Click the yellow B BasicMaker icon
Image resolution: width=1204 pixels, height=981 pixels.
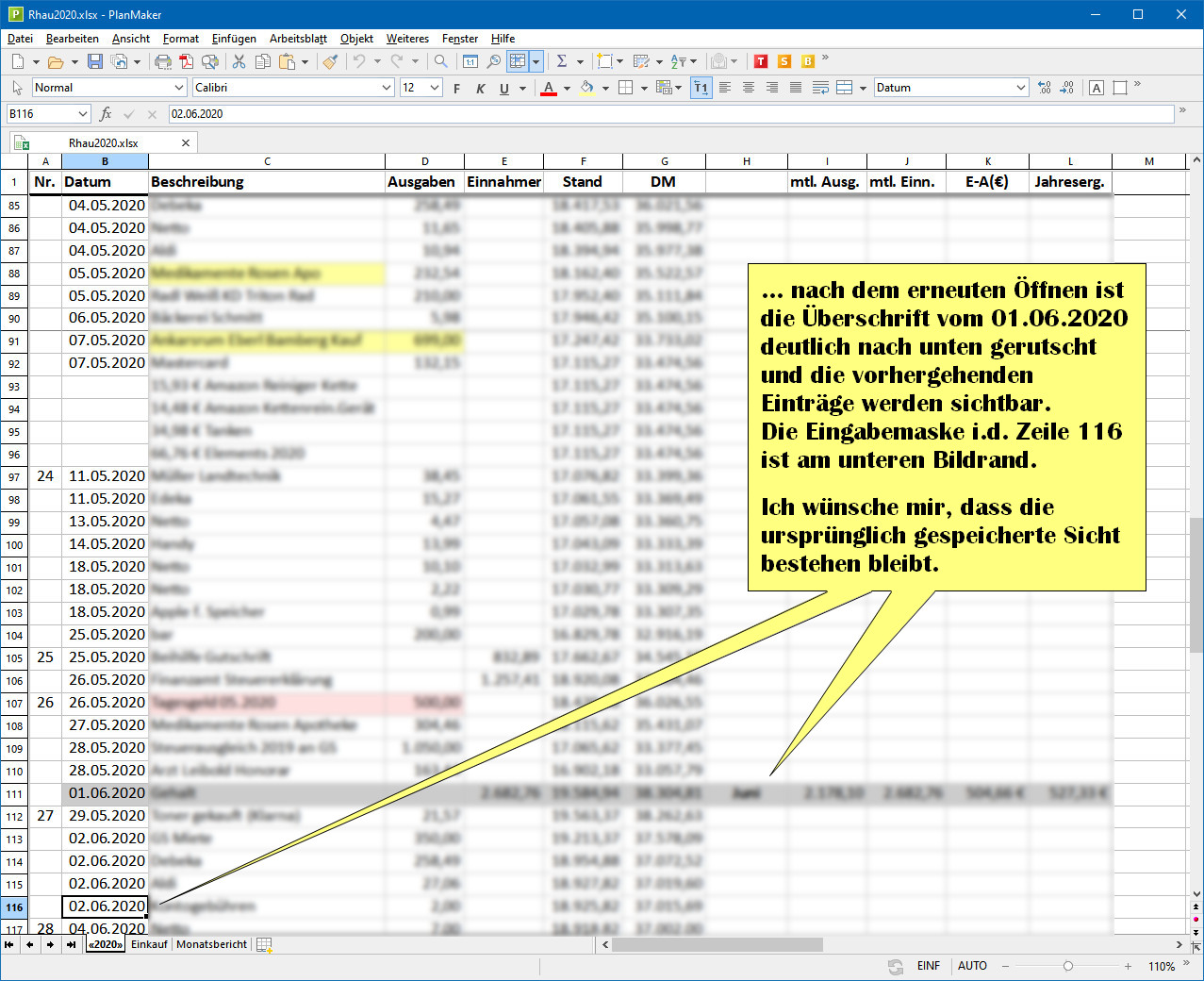tap(808, 61)
